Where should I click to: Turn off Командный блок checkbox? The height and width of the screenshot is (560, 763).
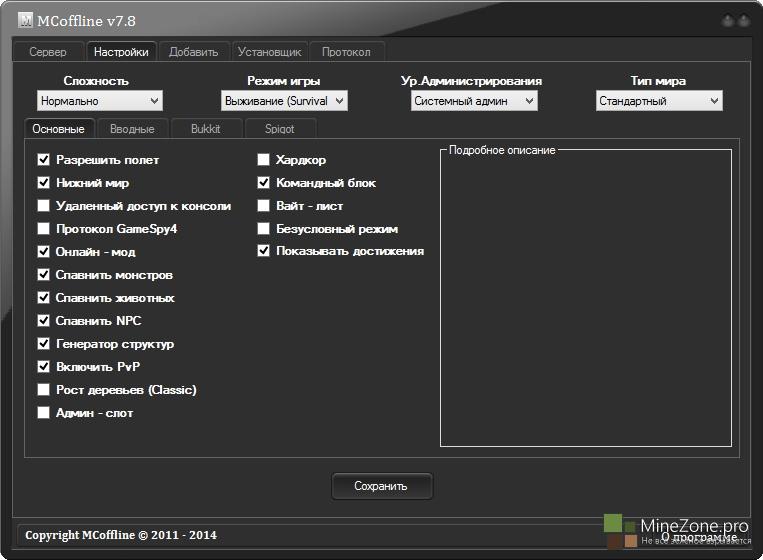pos(264,183)
